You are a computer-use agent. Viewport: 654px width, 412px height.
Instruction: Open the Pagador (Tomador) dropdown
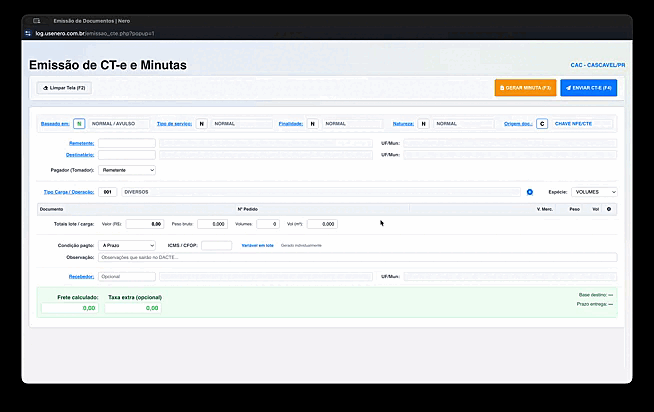click(x=128, y=170)
